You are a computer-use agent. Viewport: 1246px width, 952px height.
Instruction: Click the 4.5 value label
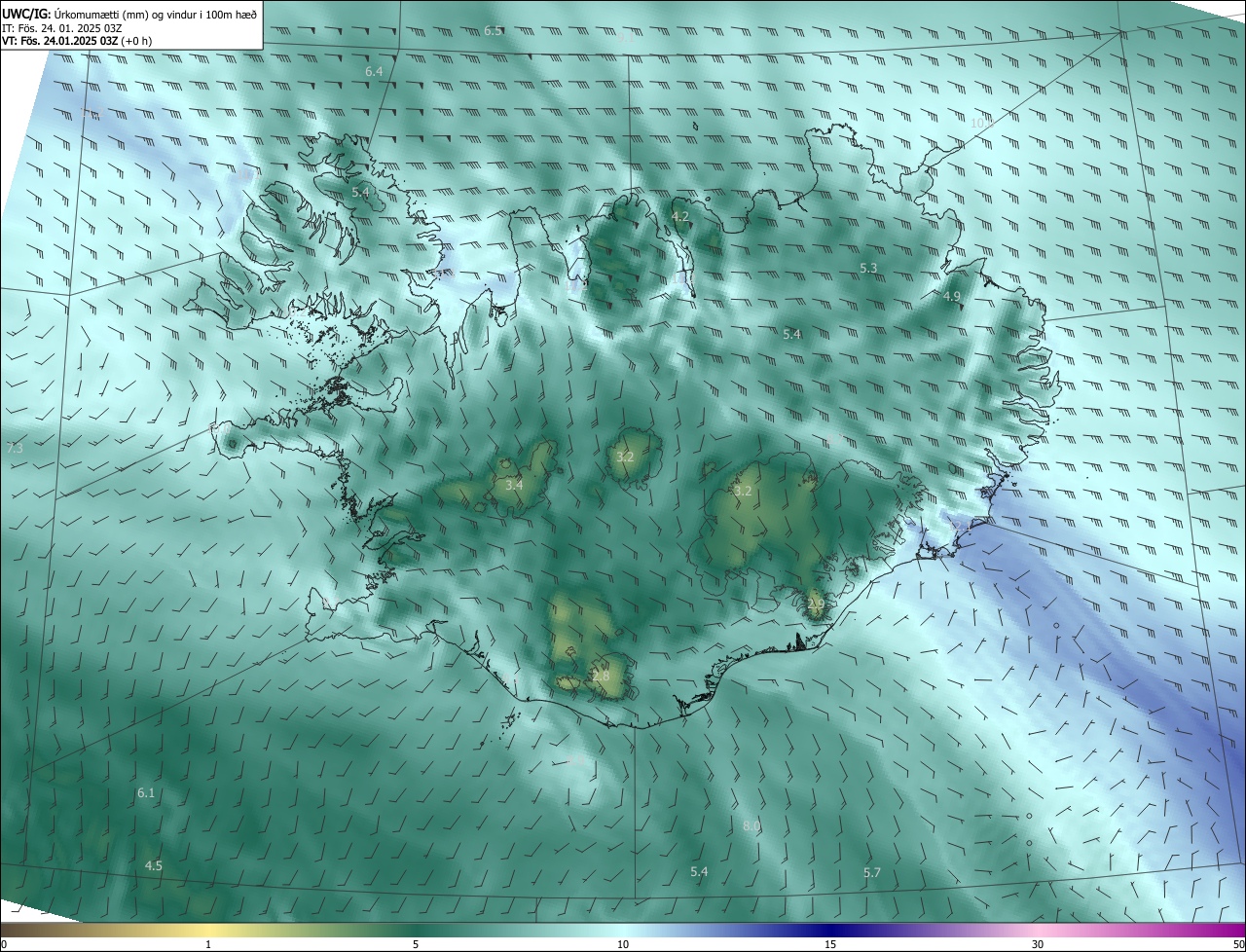pyautogui.click(x=154, y=865)
